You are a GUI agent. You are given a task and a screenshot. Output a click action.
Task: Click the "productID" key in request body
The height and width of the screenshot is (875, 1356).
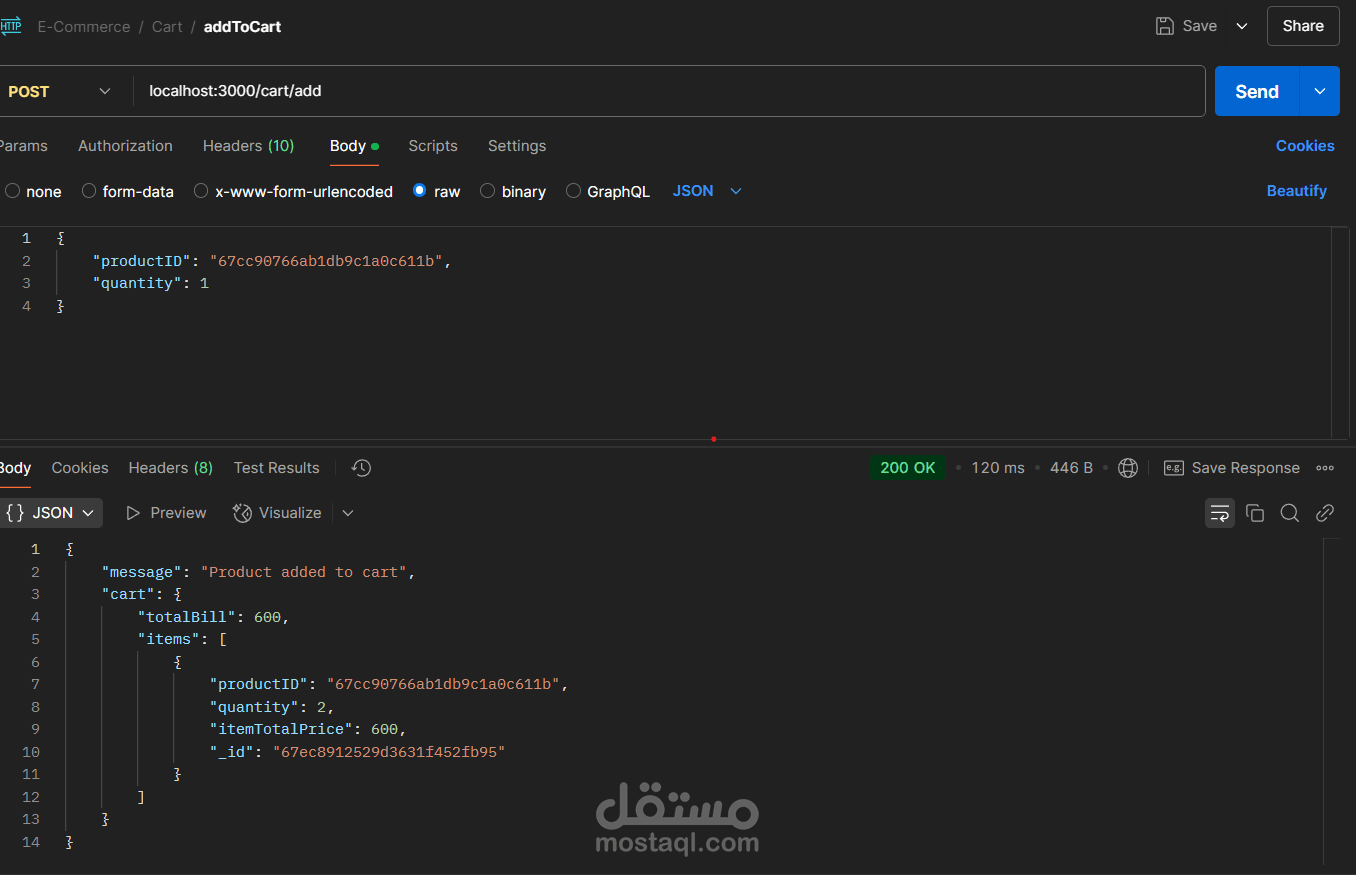[x=142, y=261]
